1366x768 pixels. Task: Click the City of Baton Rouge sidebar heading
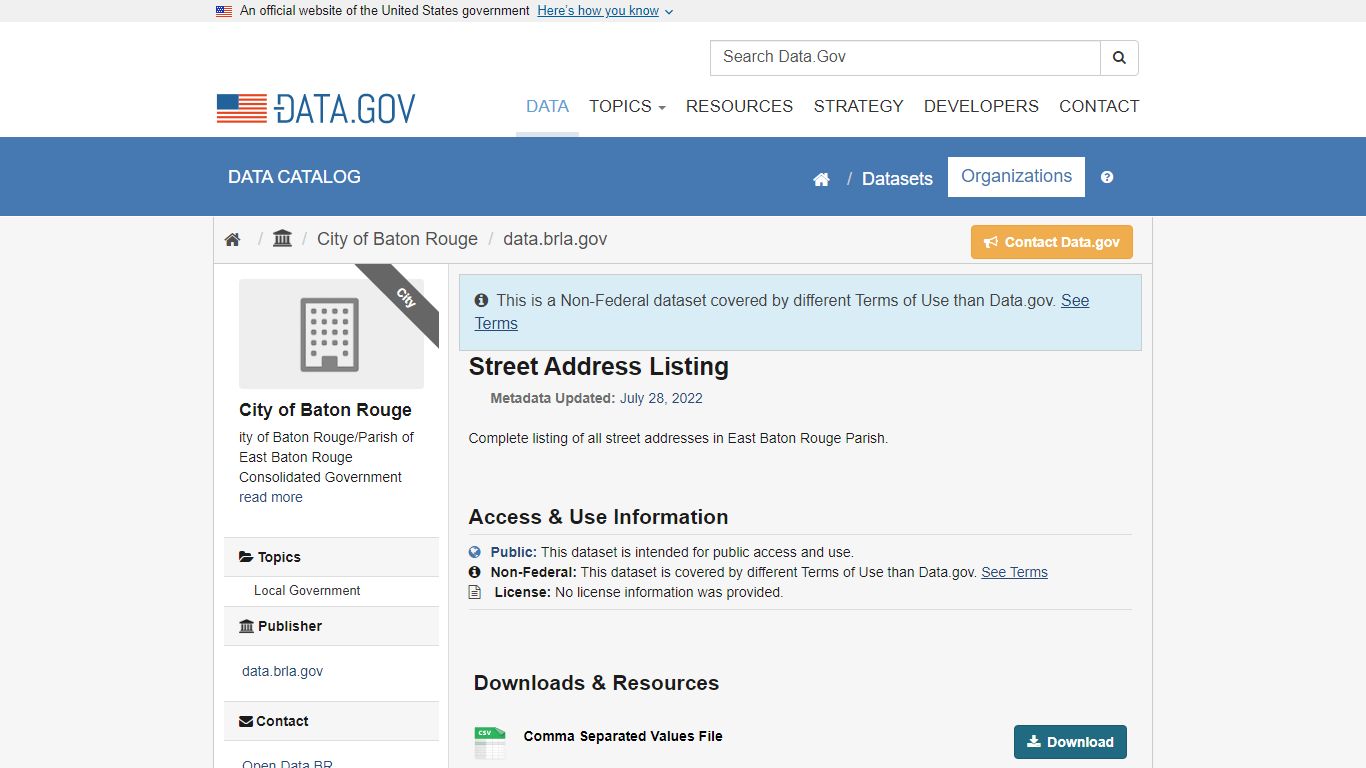[325, 410]
